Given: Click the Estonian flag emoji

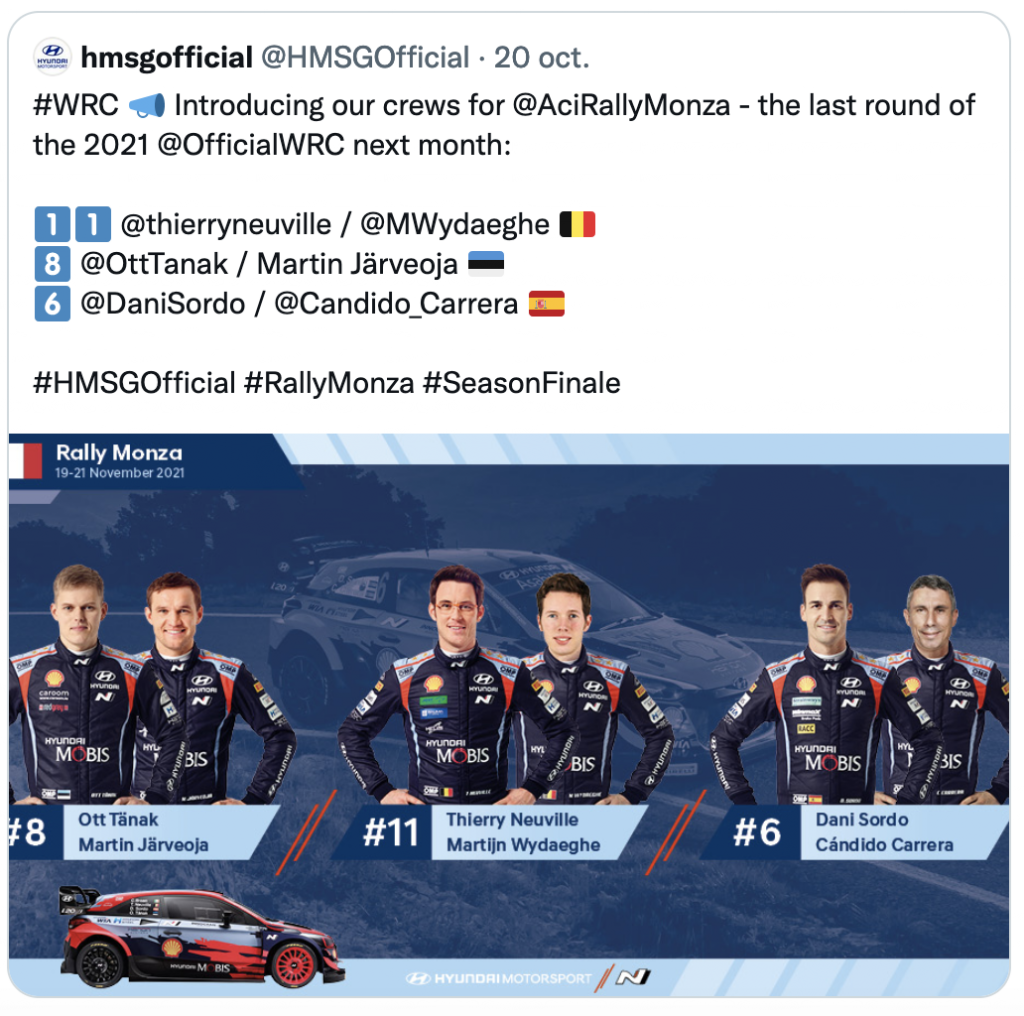Looking at the screenshot, I should [486, 264].
